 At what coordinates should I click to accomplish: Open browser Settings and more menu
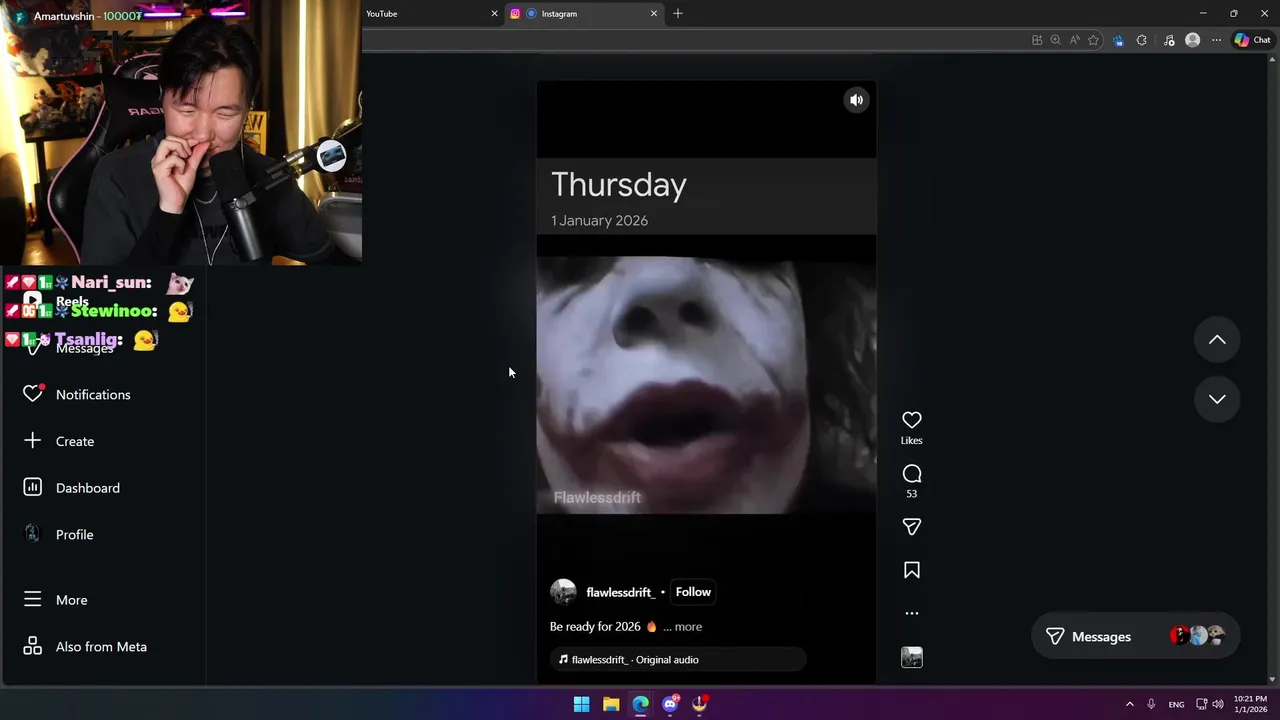tap(1216, 40)
